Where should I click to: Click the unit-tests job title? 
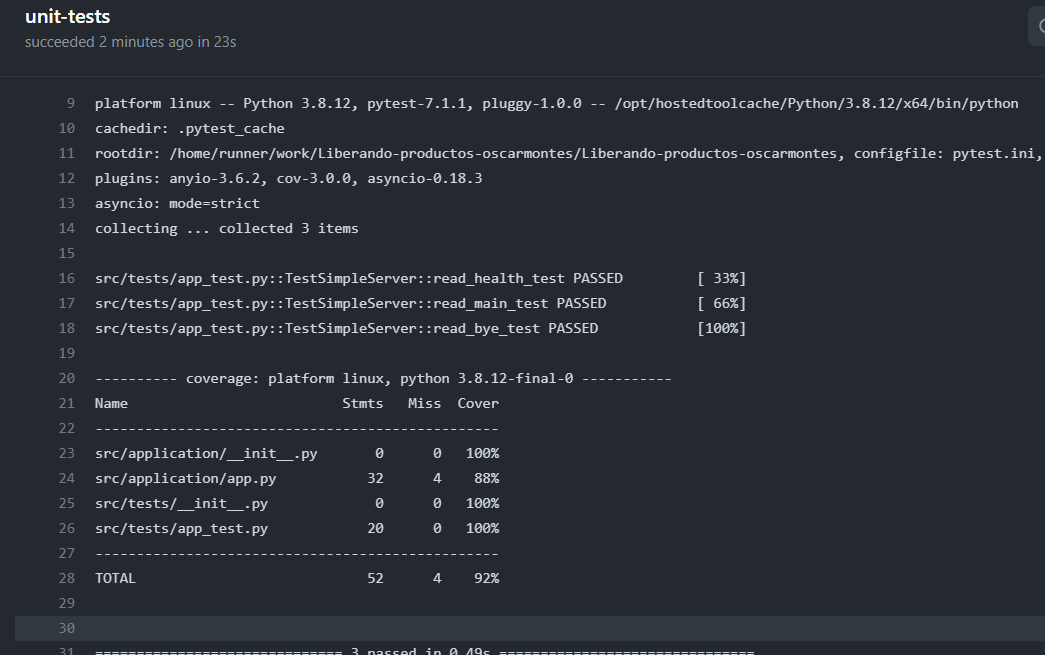click(x=67, y=16)
